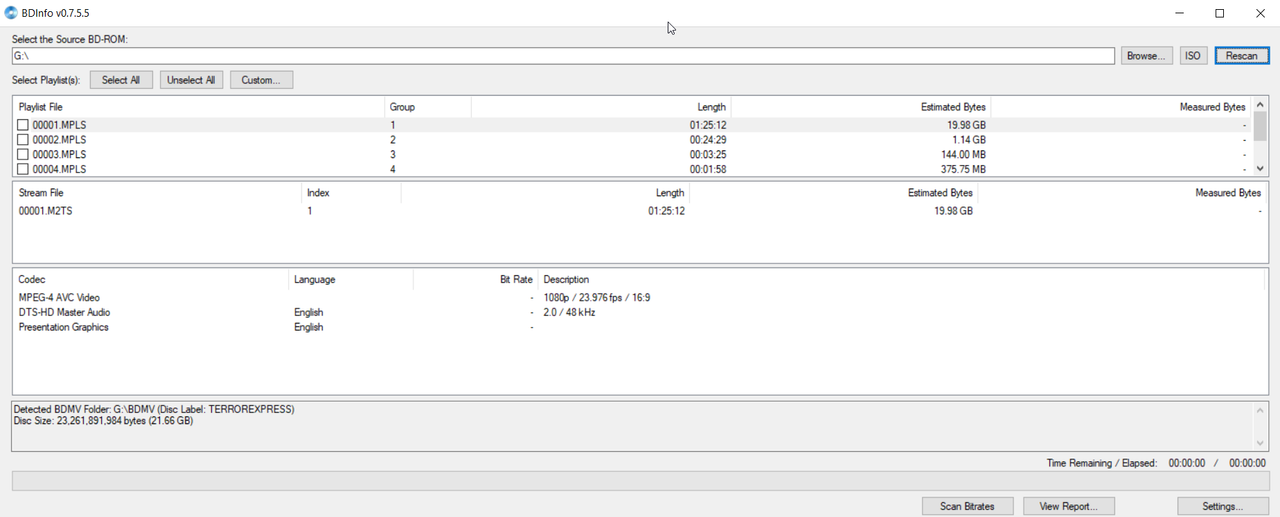
Task: Click the 1080p / 23.976 fps / 16:9 description
Action: point(597,298)
